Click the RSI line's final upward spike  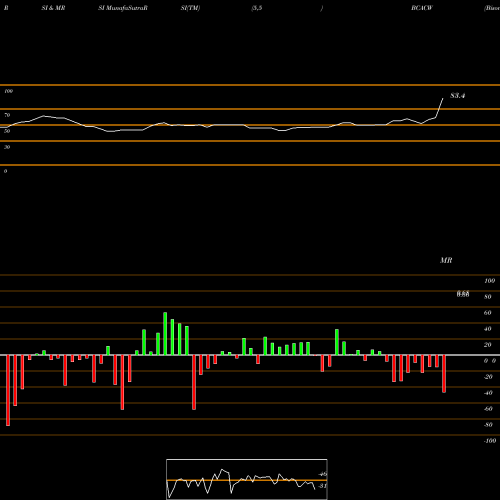pyautogui.click(x=440, y=108)
